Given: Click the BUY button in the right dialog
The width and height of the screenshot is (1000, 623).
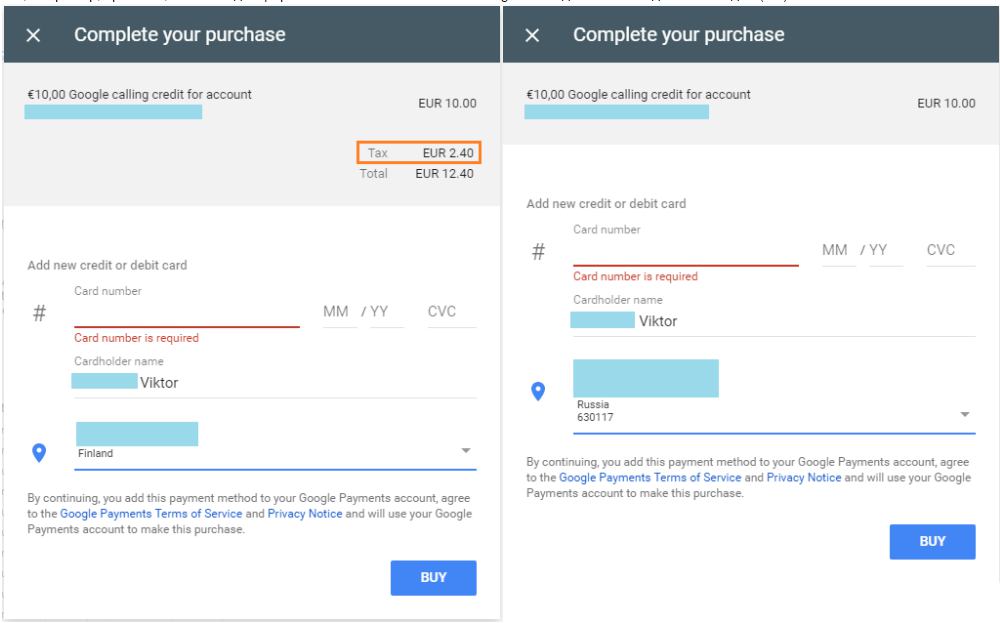Looking at the screenshot, I should [x=932, y=541].
